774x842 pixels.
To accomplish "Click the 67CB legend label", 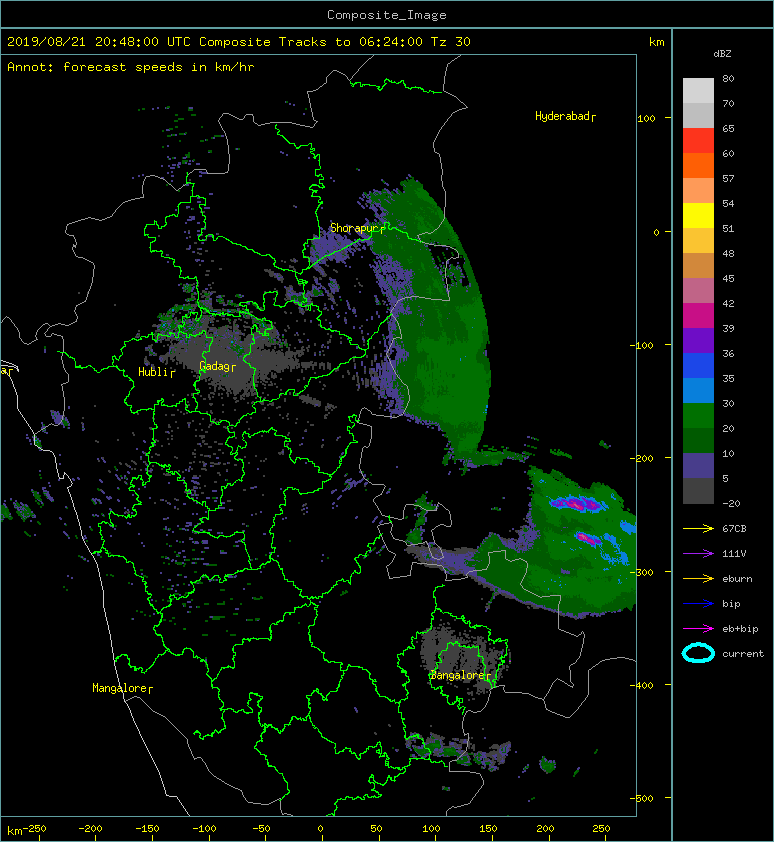I will pos(734,528).
